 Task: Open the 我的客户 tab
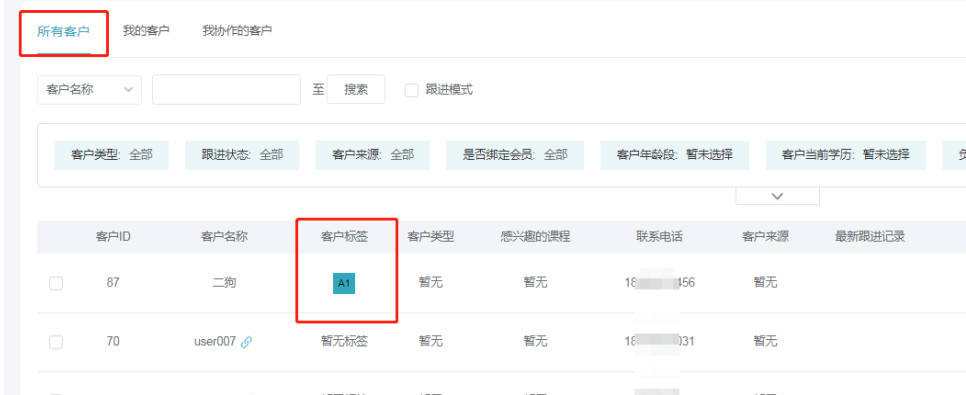click(x=146, y=31)
